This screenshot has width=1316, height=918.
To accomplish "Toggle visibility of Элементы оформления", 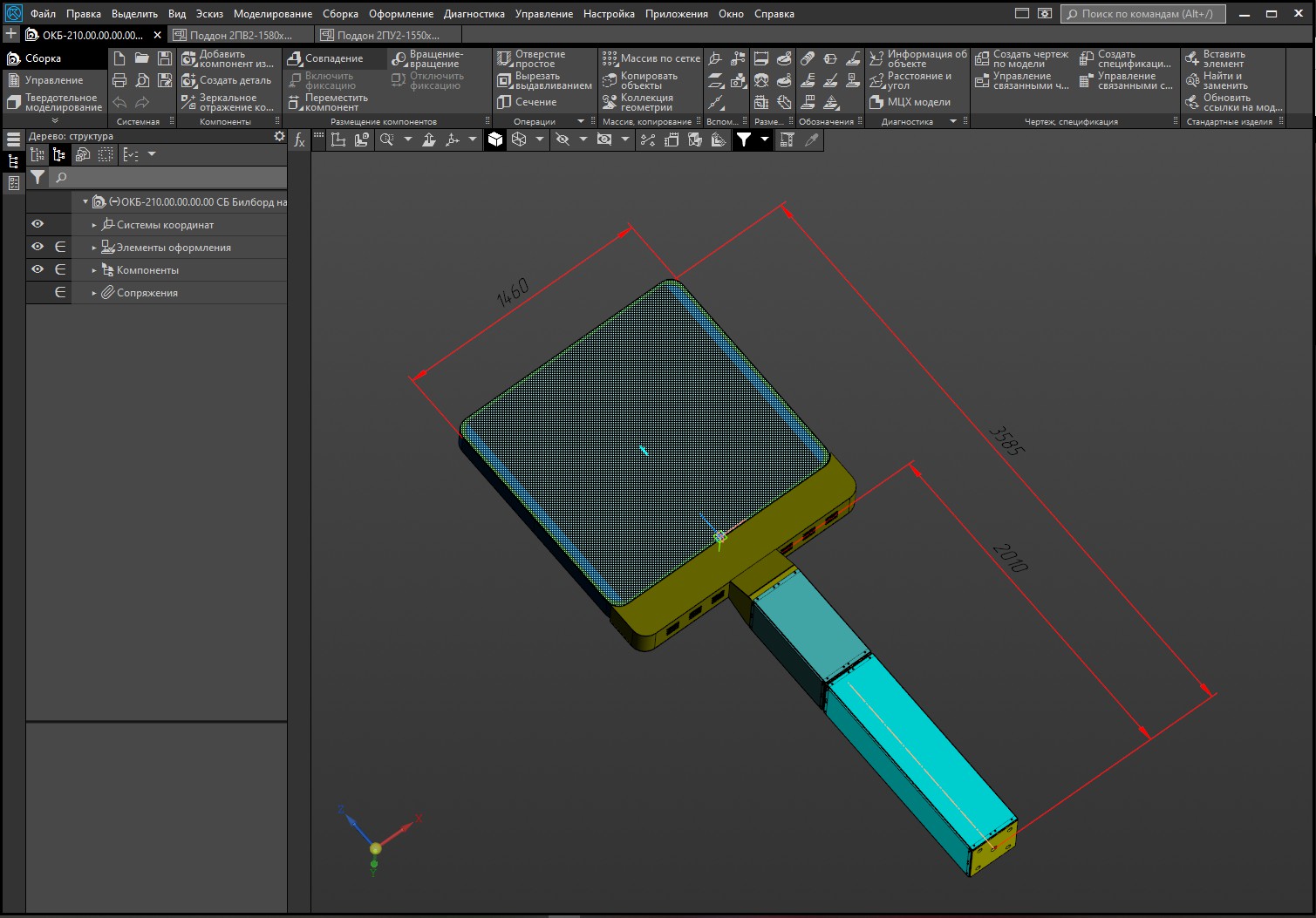I will click(38, 247).
